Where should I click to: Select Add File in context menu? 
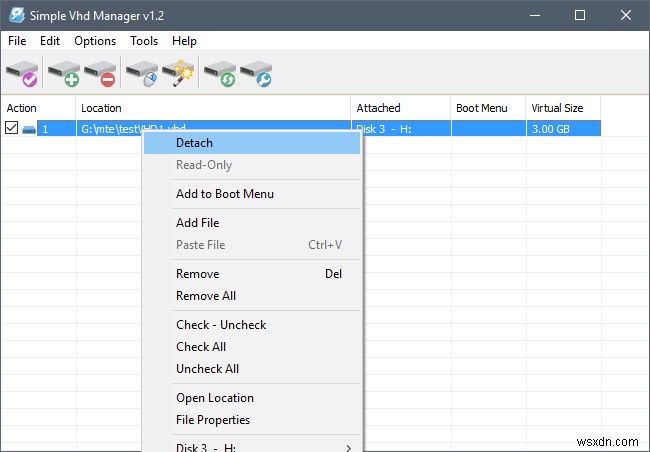[252, 223]
